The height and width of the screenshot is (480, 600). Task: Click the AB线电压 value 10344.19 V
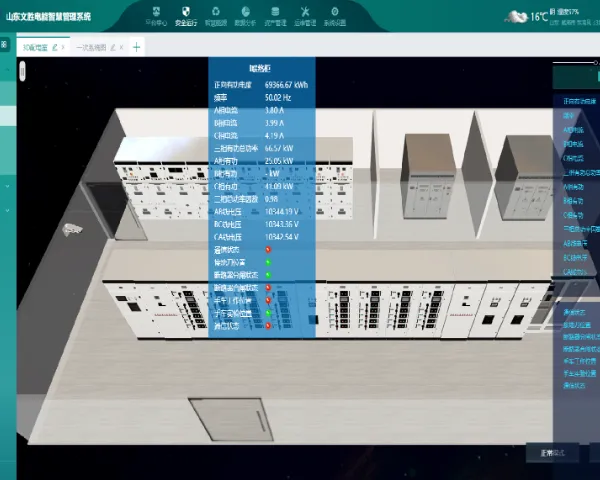point(282,212)
